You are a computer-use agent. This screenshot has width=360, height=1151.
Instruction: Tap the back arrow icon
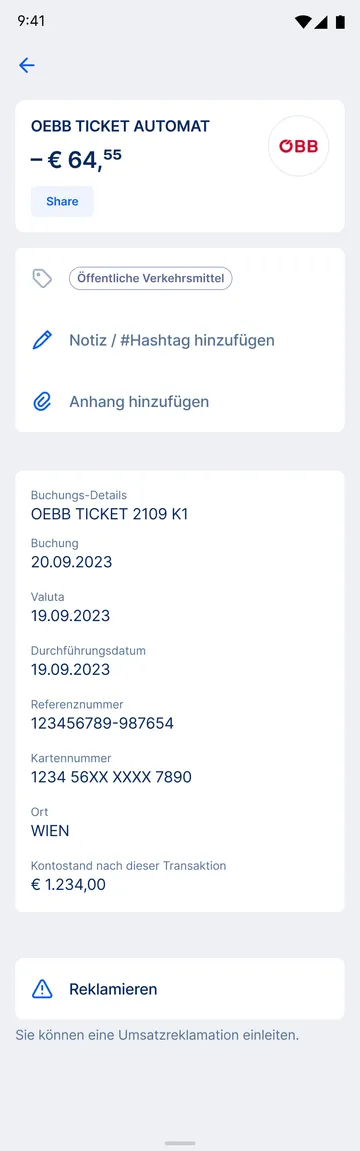coord(27,65)
